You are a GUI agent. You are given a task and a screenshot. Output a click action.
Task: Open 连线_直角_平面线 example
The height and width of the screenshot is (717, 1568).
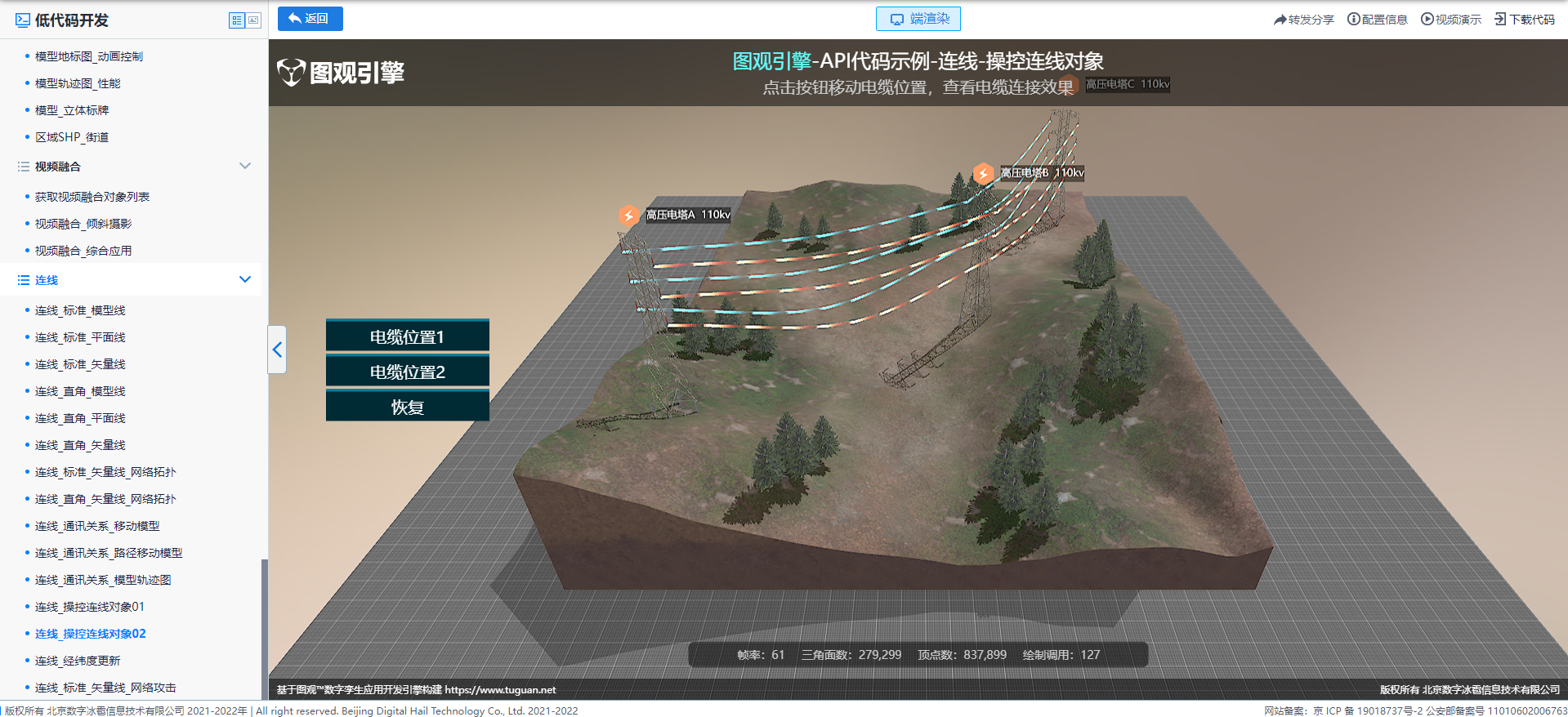(80, 418)
